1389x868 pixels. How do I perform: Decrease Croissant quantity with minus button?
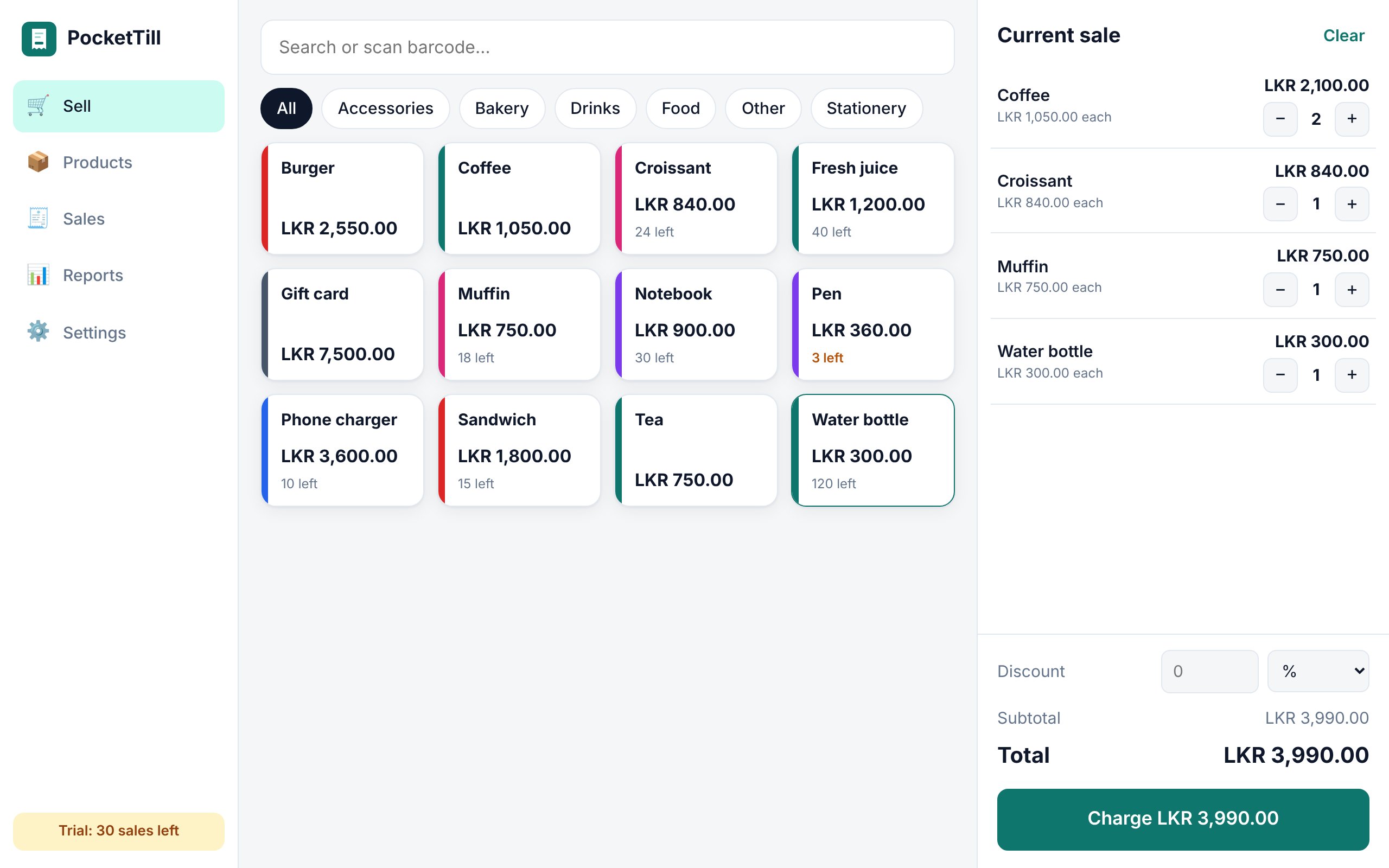1280,204
